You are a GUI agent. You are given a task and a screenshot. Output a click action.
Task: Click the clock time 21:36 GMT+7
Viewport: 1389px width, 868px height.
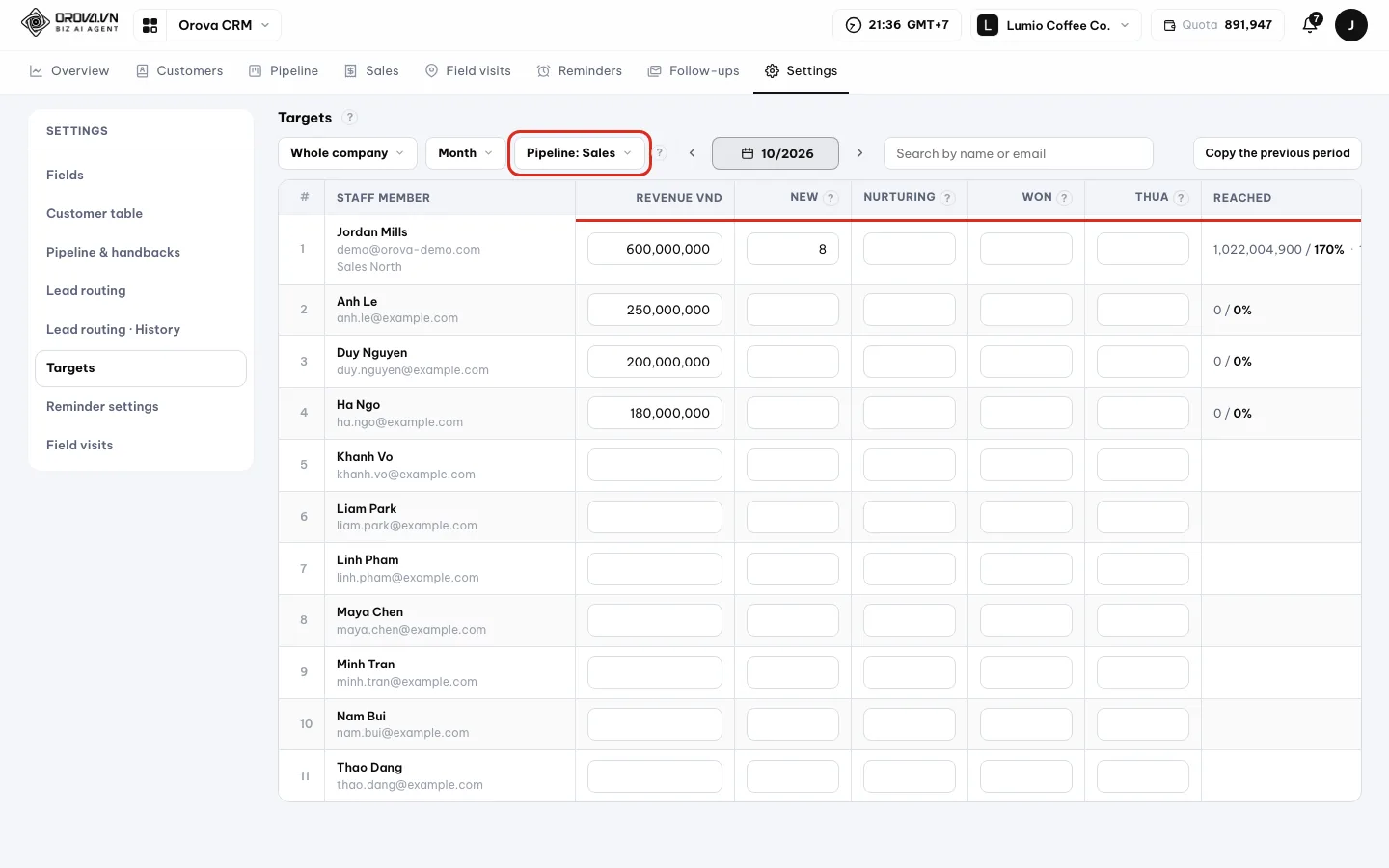(897, 25)
